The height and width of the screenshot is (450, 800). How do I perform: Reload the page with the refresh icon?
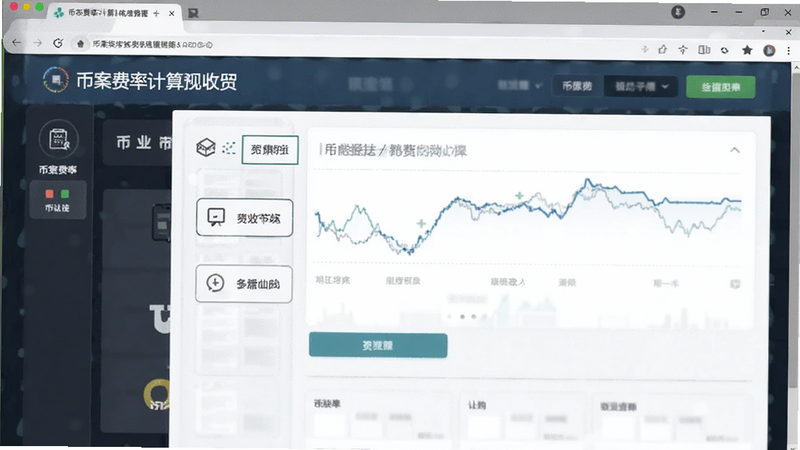[58, 43]
